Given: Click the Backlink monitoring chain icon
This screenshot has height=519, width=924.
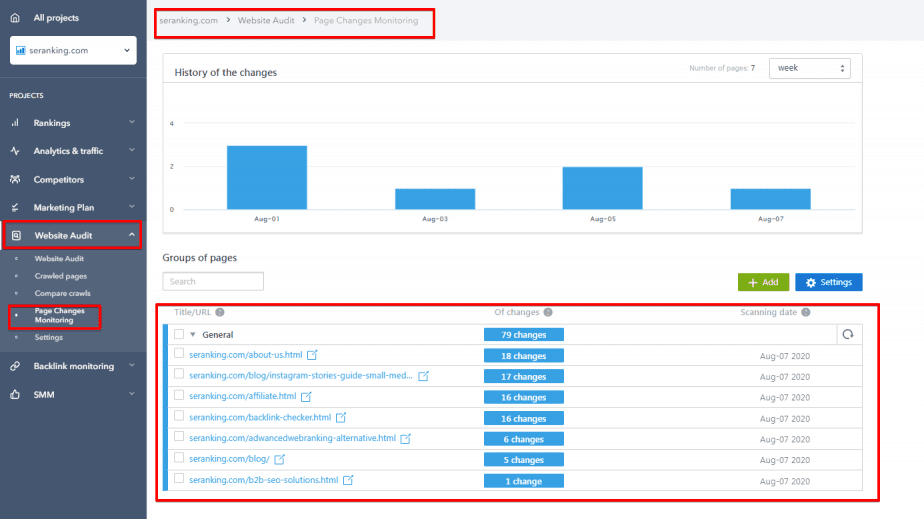Looking at the screenshot, I should [15, 366].
